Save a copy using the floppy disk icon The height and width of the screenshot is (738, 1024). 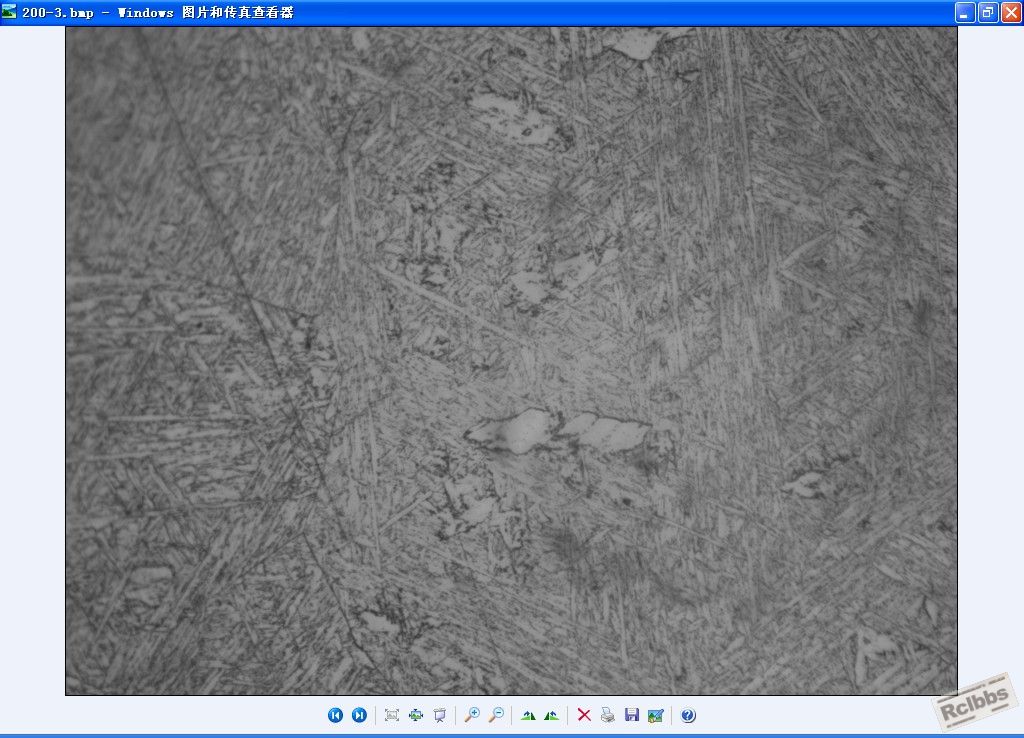click(632, 715)
